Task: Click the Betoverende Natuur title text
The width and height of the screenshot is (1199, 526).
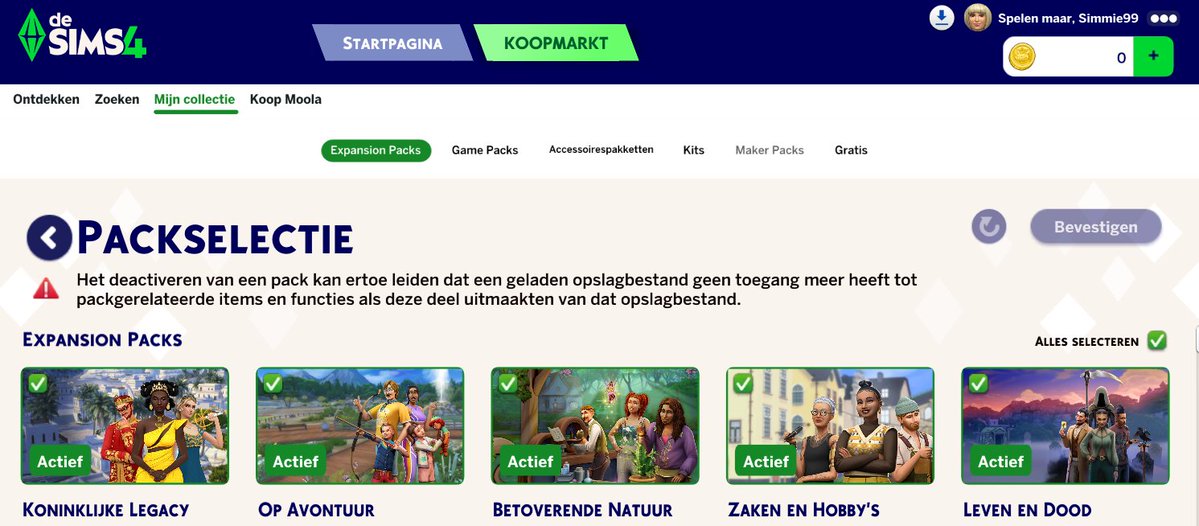Action: click(x=583, y=510)
